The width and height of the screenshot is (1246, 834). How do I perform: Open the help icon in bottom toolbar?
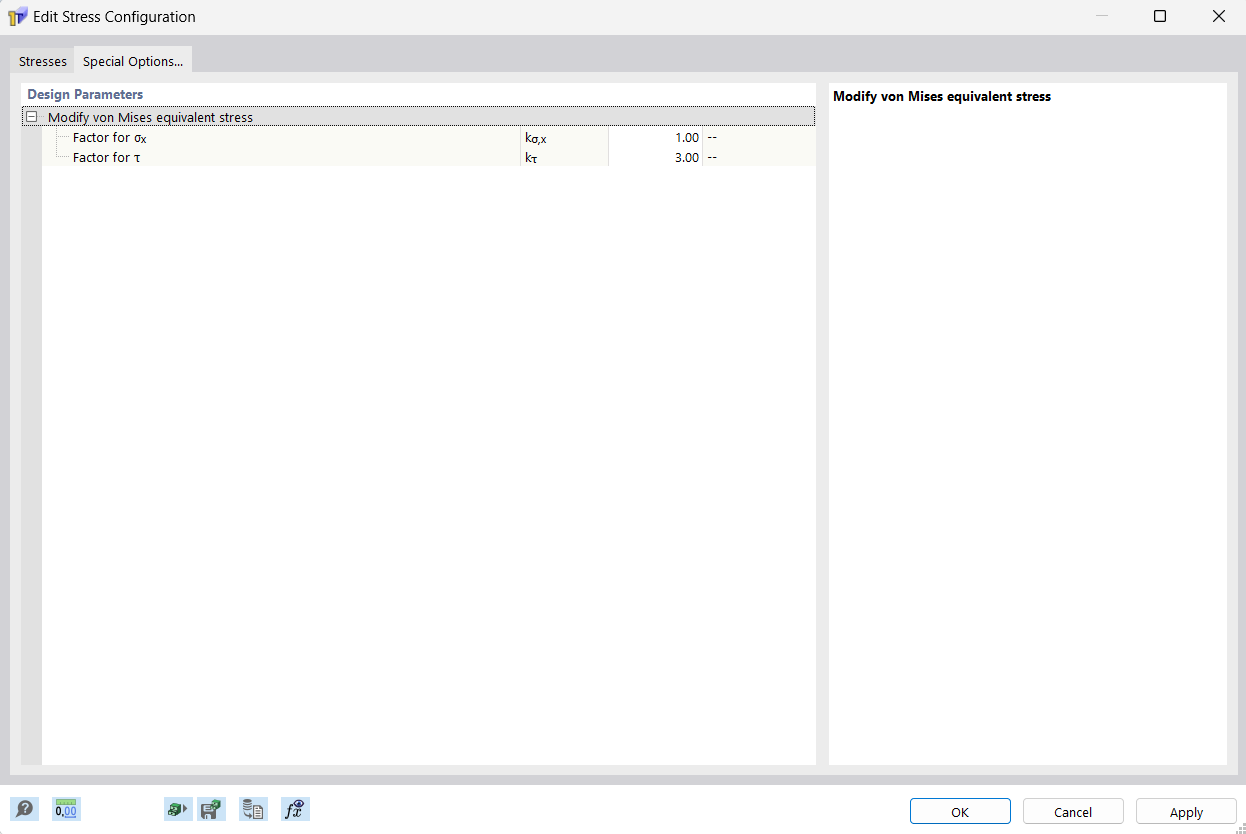click(x=24, y=809)
